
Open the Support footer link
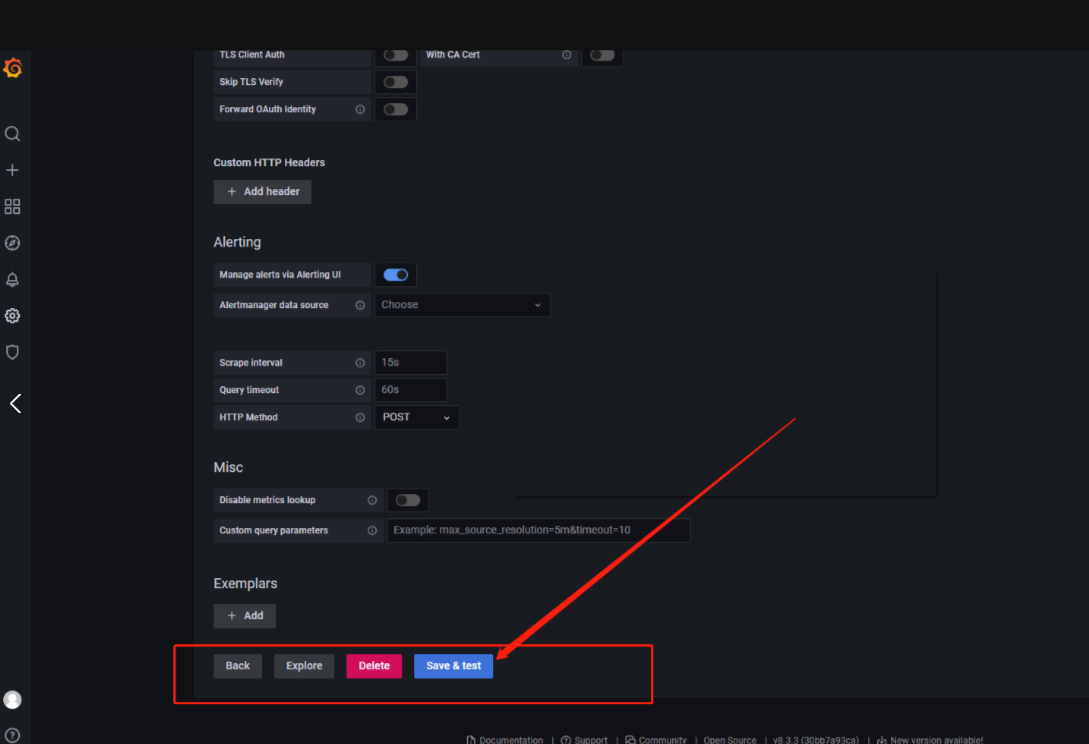tap(584, 740)
